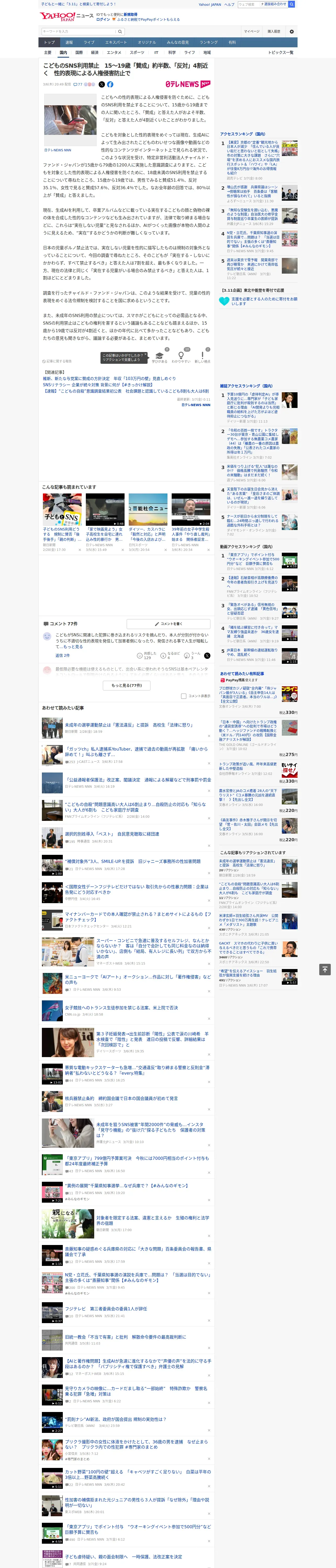Select the エキスパート tab
This screenshot has height=1568, width=336.
116,42
